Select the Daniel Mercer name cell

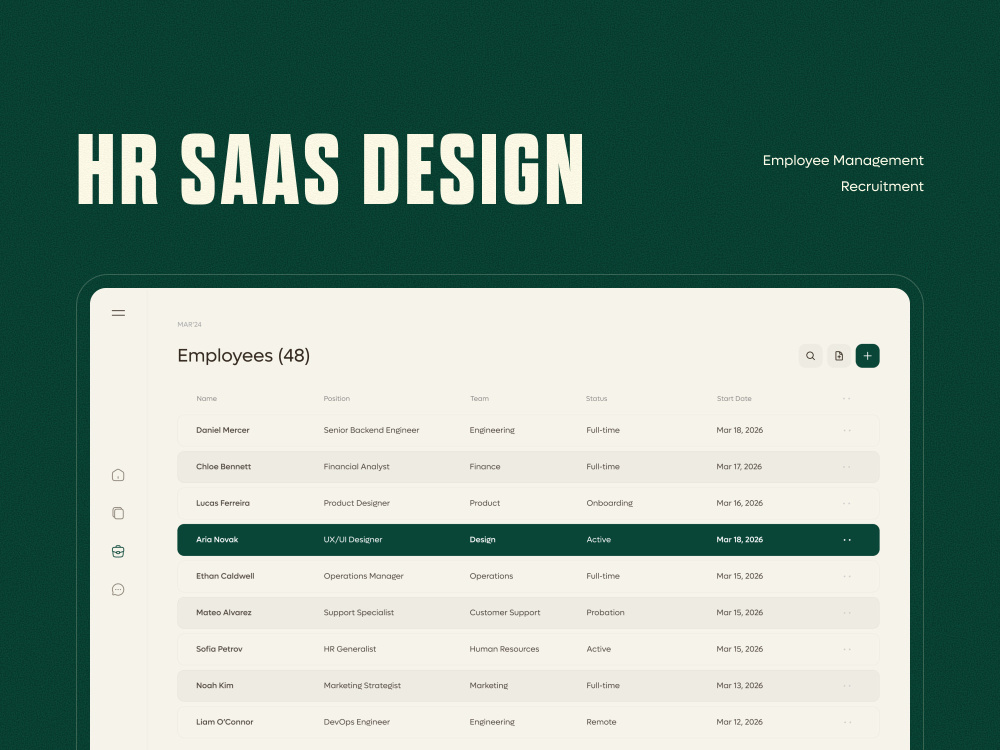pos(223,430)
